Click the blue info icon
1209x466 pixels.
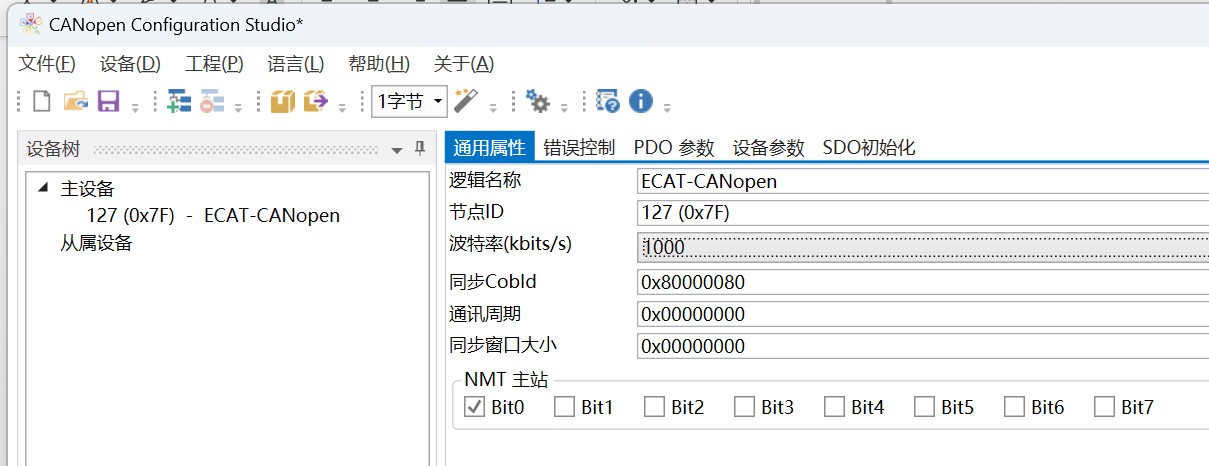640,101
